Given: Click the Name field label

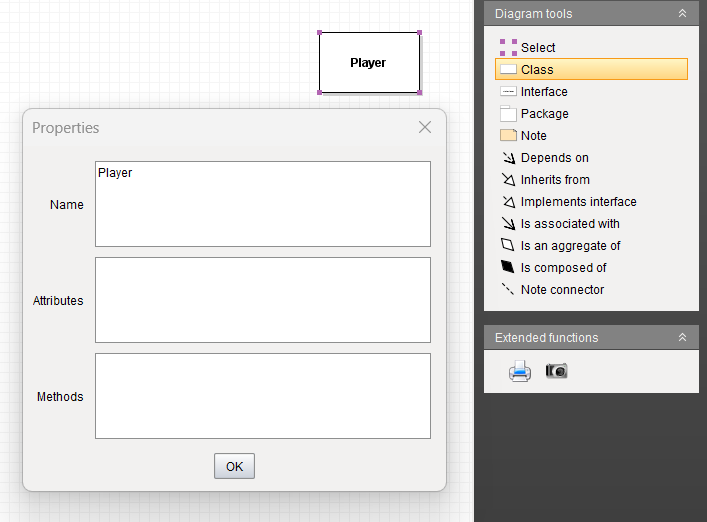Looking at the screenshot, I should point(67,205).
